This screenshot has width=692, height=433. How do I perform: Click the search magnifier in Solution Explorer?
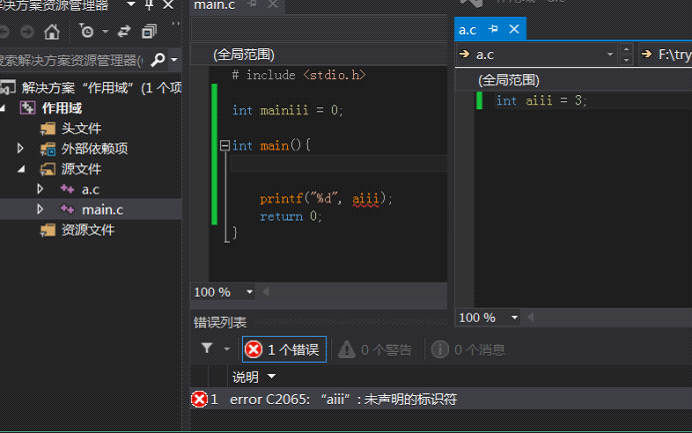[158, 59]
